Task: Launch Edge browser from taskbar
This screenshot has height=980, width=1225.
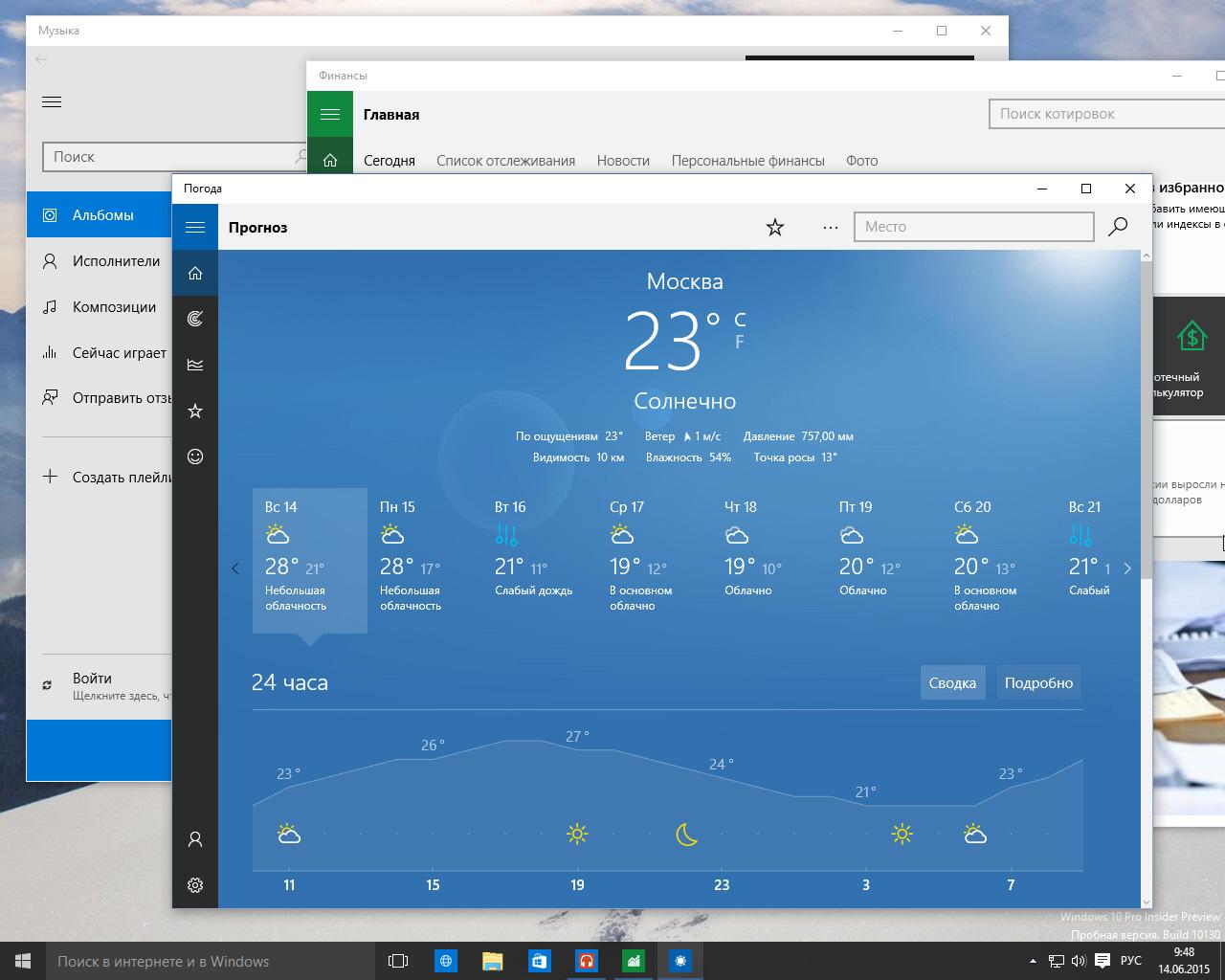Action: (x=446, y=961)
